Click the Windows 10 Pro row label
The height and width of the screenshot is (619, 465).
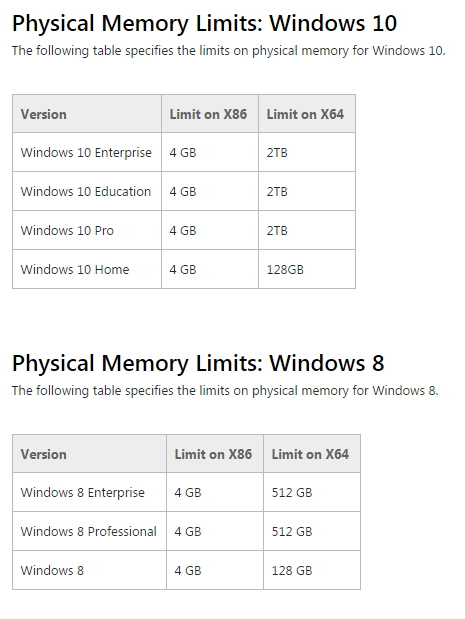(67, 231)
